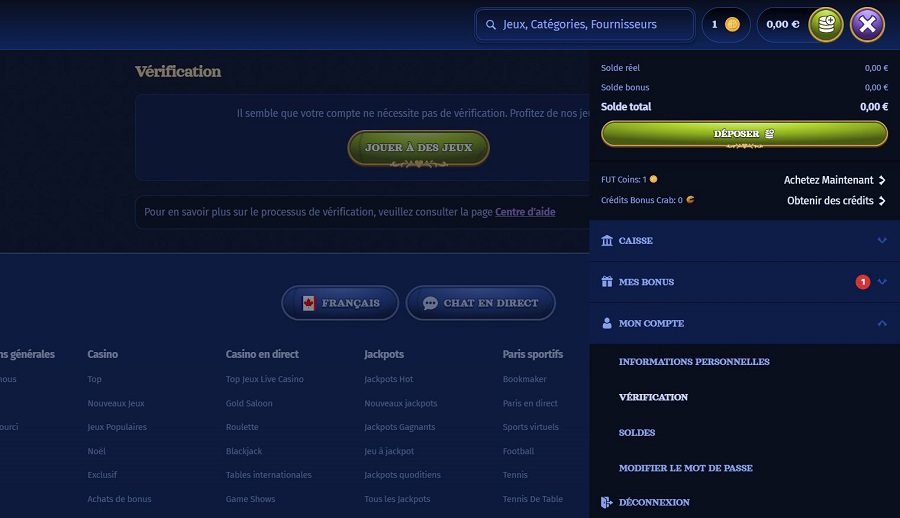Click Déconnexion to log out

click(x=654, y=502)
